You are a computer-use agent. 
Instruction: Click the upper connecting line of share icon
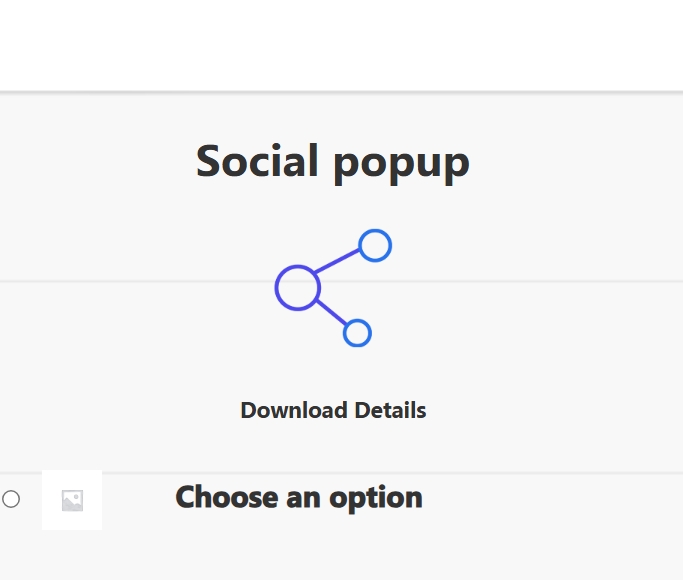pos(337,261)
